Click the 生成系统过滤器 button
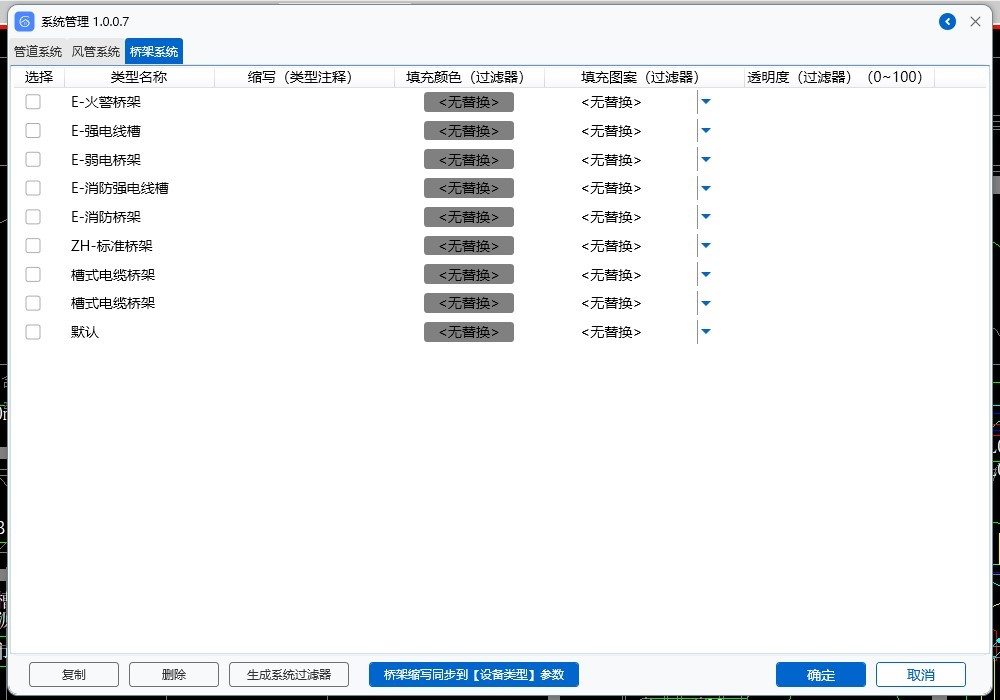 tap(289, 675)
